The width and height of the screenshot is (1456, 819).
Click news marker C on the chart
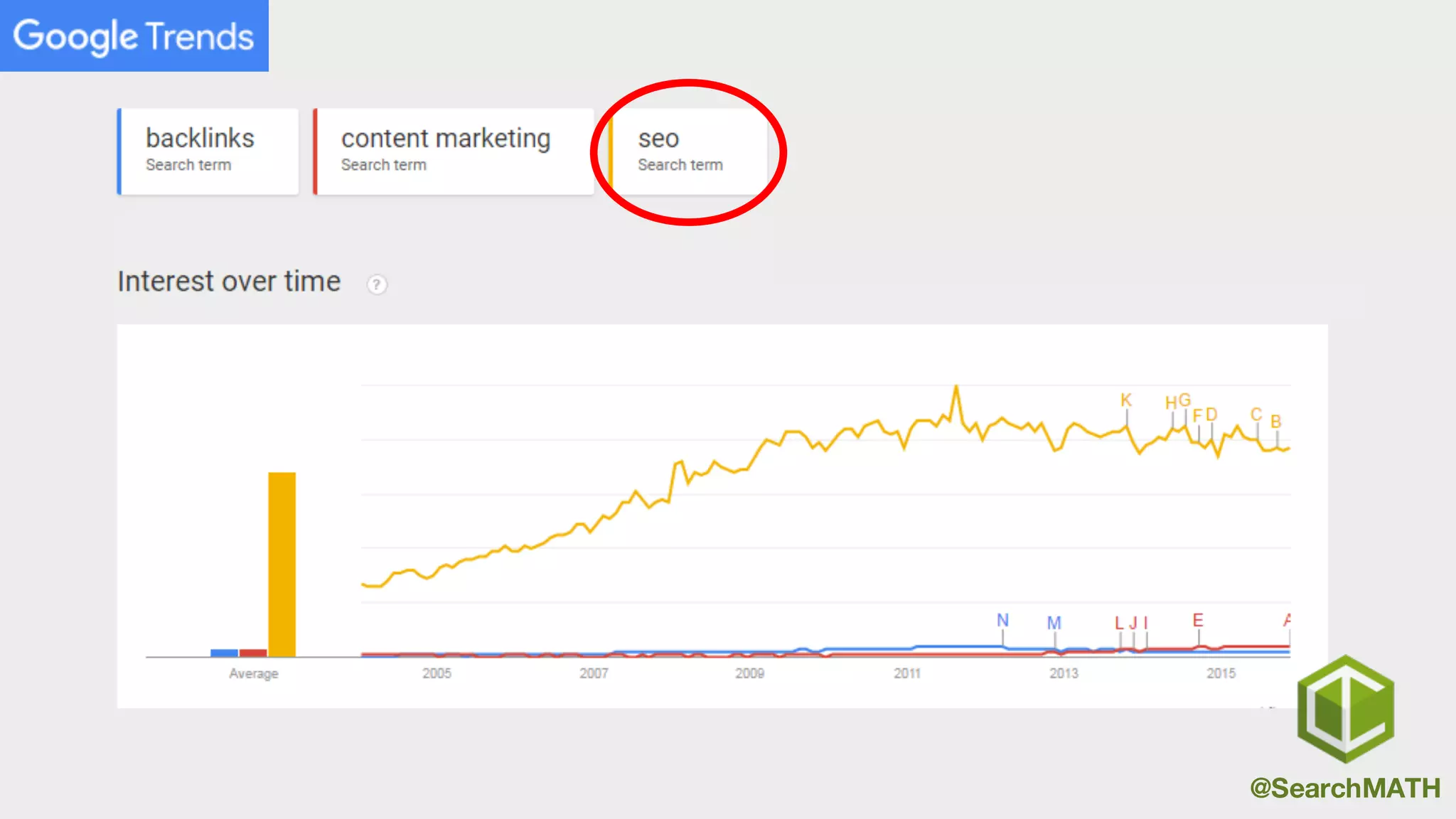point(1256,414)
